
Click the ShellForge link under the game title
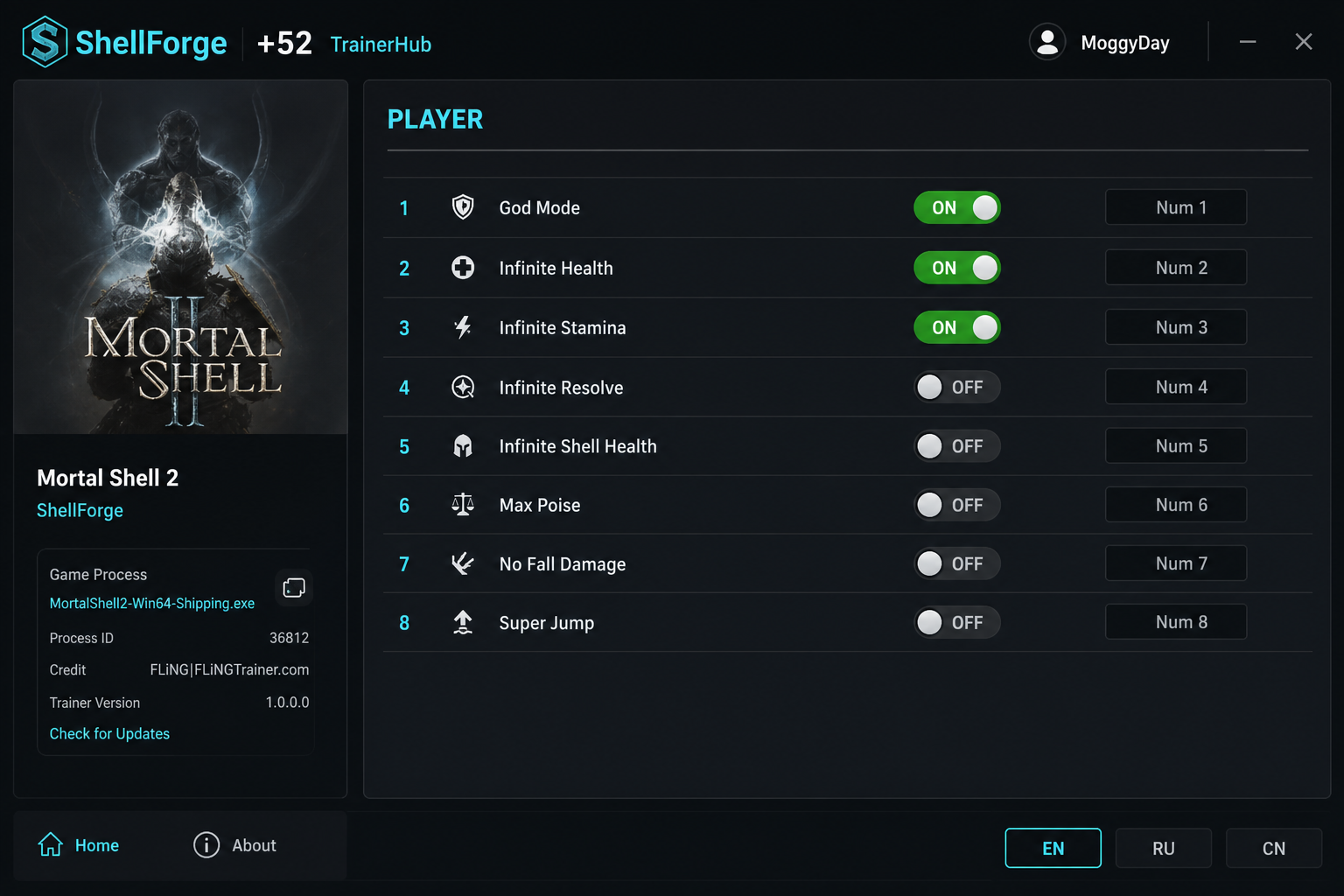80,510
